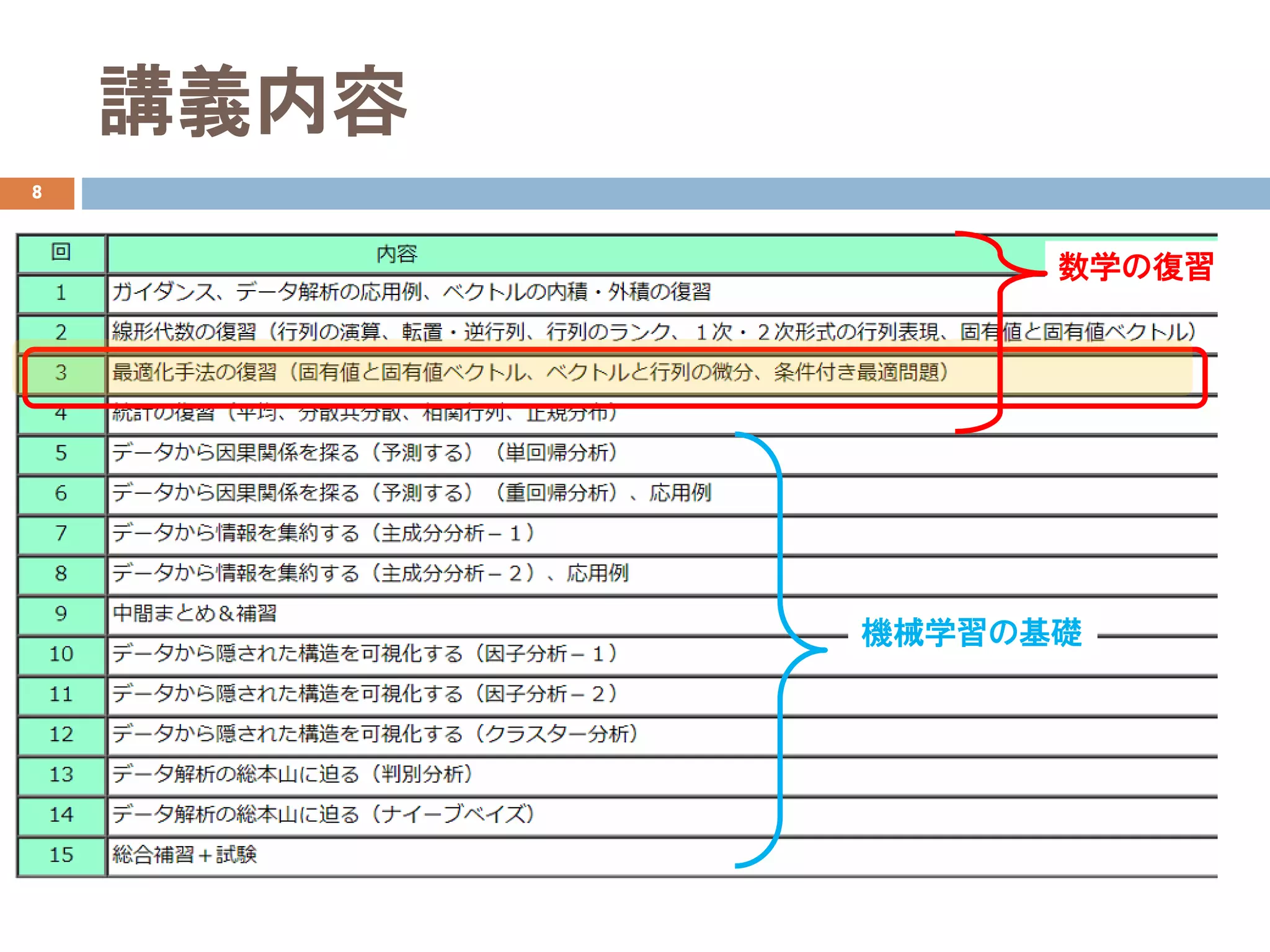Screen dimensions: 1270x952
Task: Click row 15 総合補習＋試験 text
Action: click(x=184, y=855)
